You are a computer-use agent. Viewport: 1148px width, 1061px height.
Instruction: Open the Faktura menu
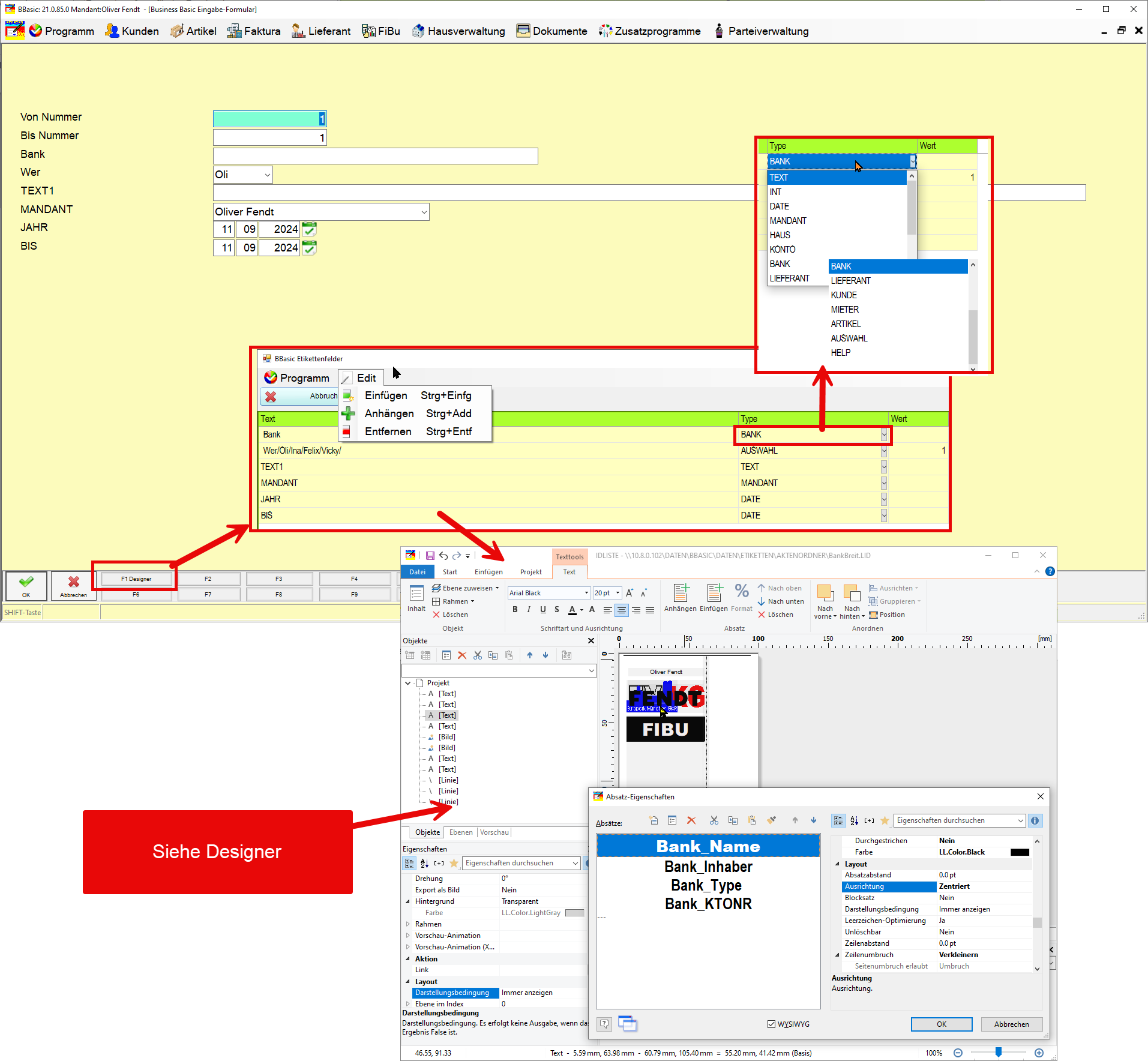[254, 31]
